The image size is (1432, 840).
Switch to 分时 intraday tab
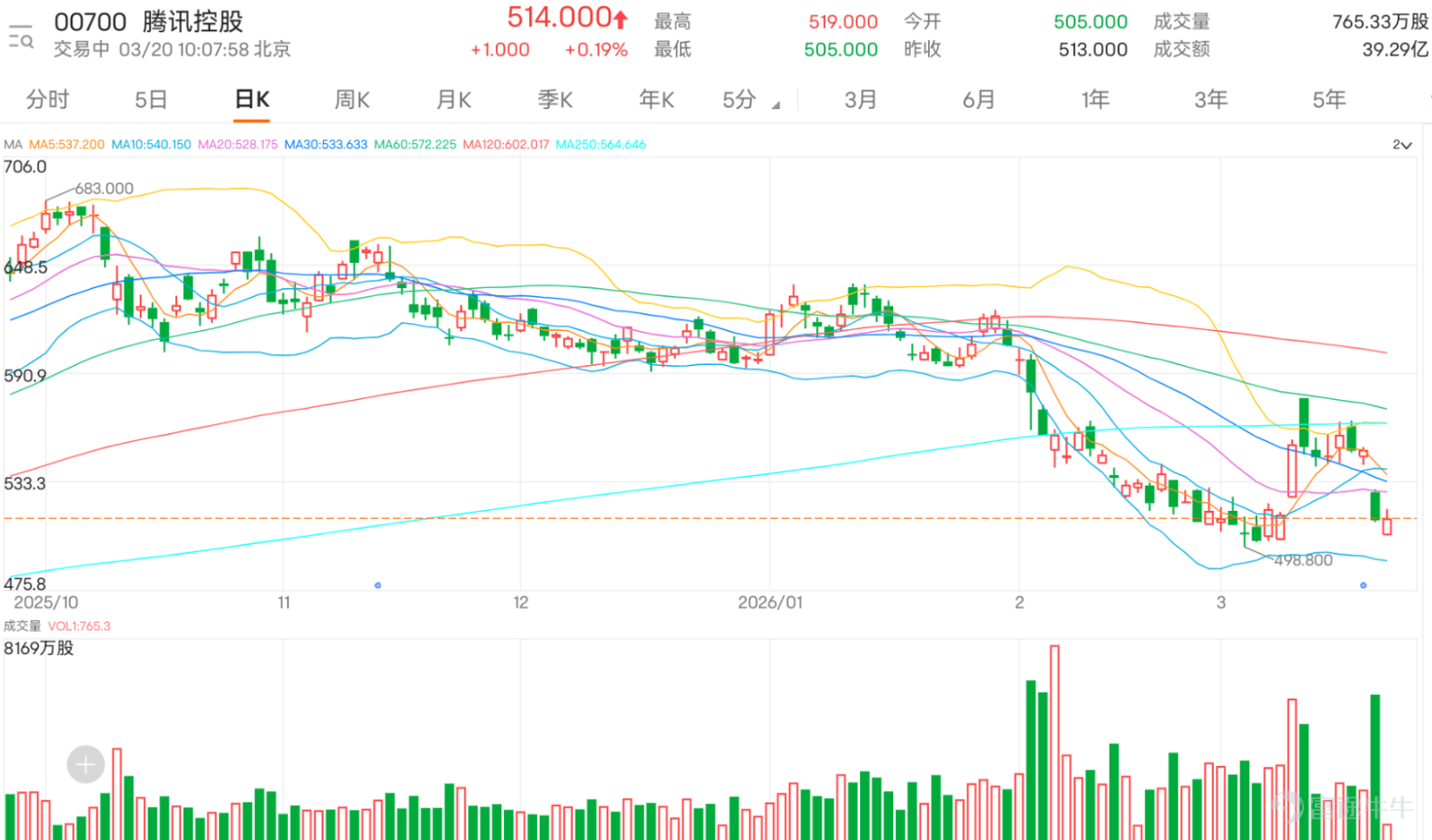47,100
